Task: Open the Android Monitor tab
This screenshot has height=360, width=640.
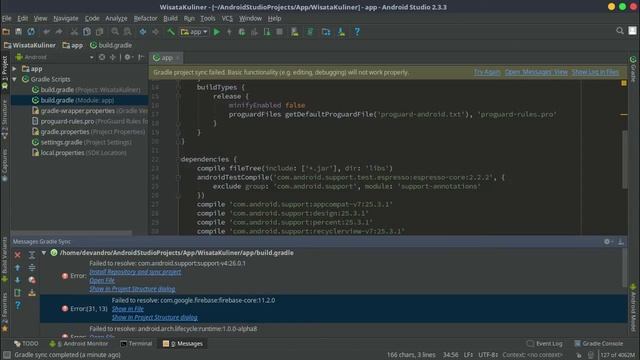Action: click(80, 344)
